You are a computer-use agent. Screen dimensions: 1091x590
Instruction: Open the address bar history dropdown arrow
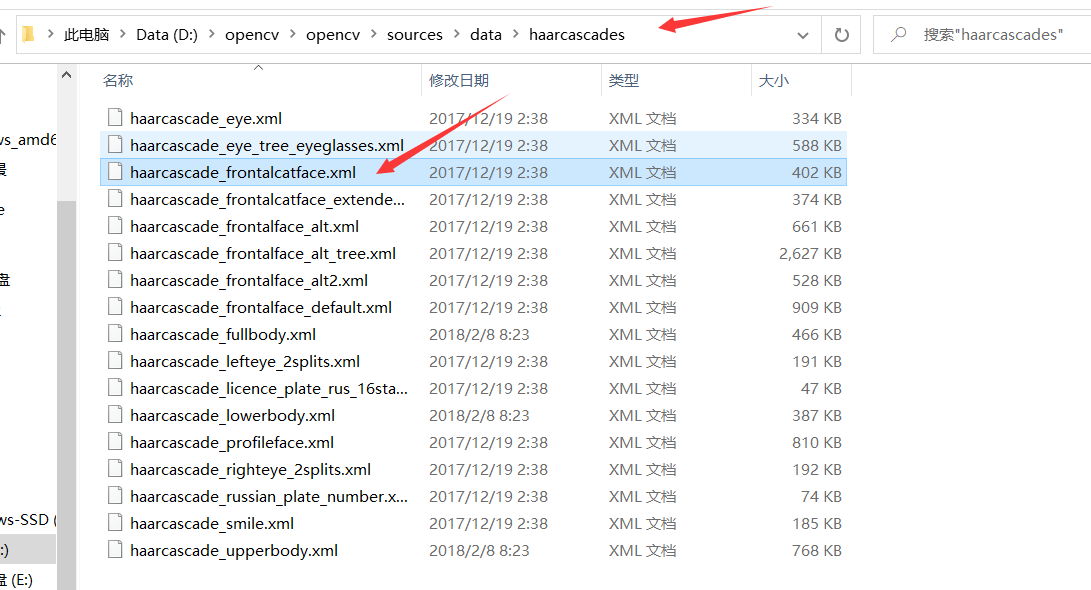tap(803, 34)
